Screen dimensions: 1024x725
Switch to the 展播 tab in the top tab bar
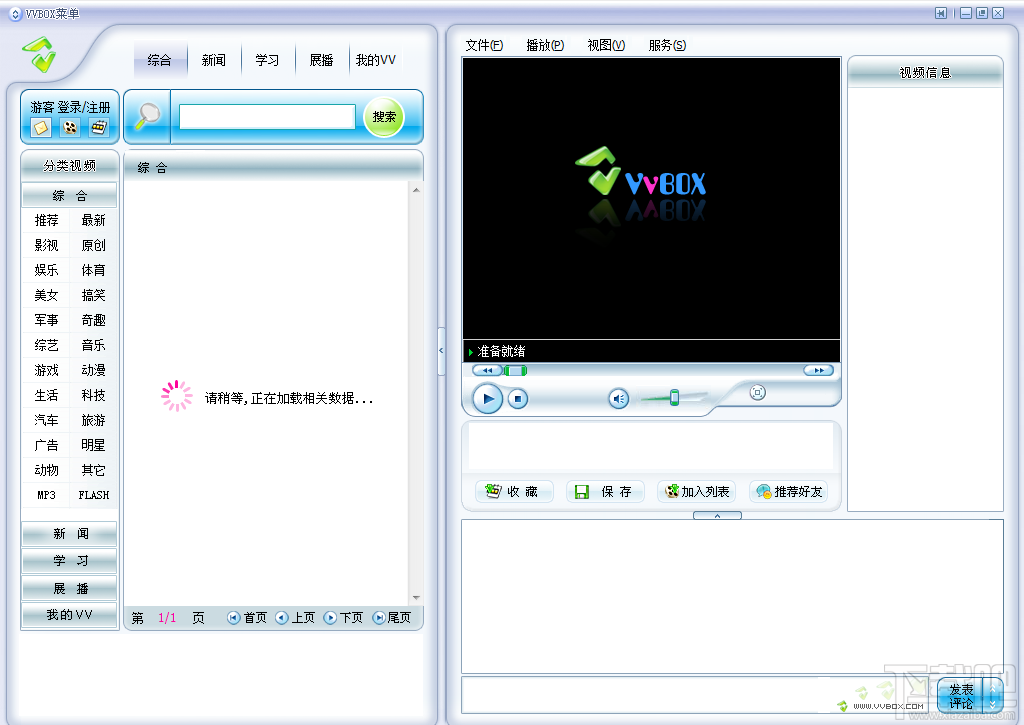[321, 60]
